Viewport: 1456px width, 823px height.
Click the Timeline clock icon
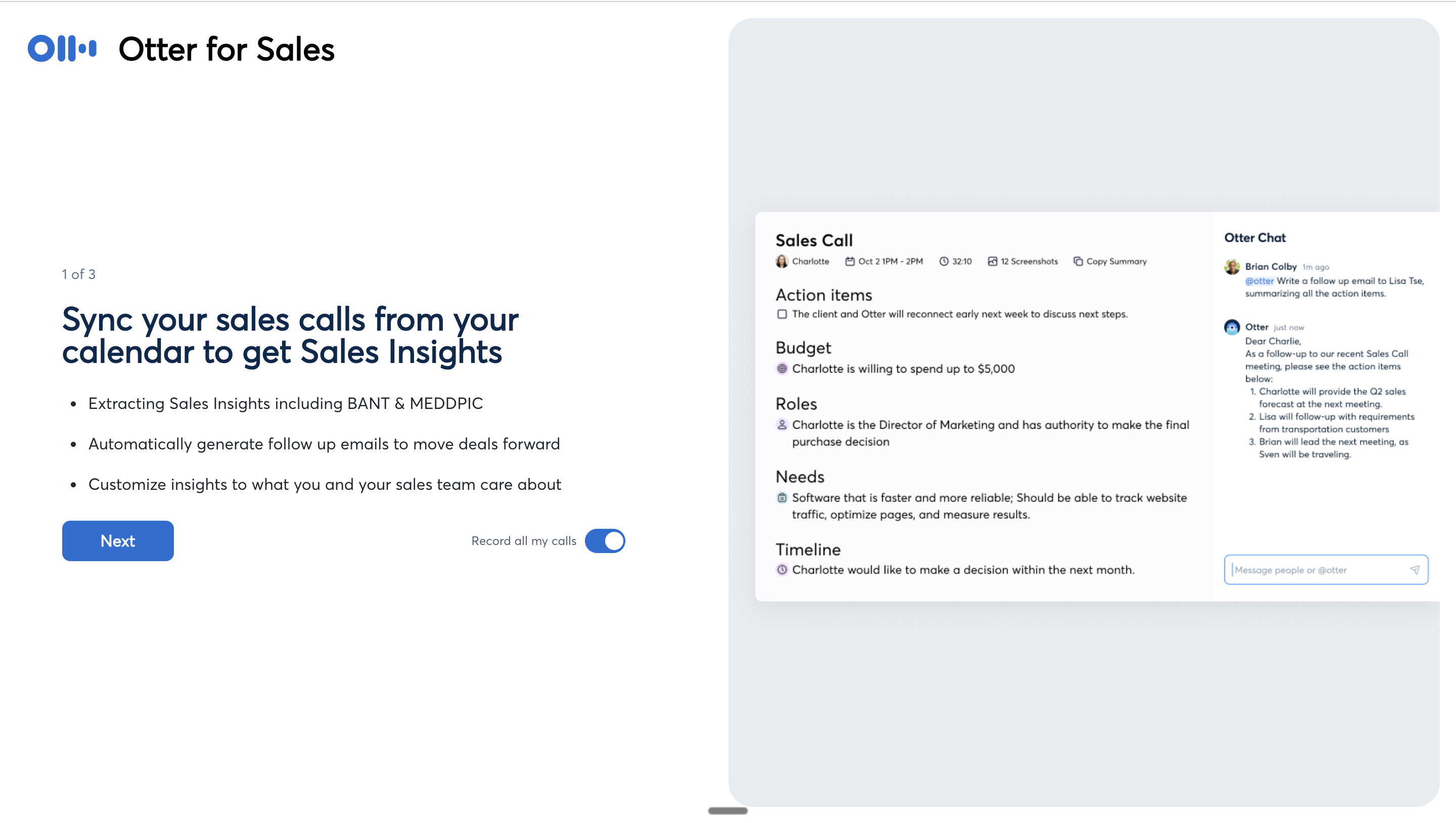click(x=782, y=570)
